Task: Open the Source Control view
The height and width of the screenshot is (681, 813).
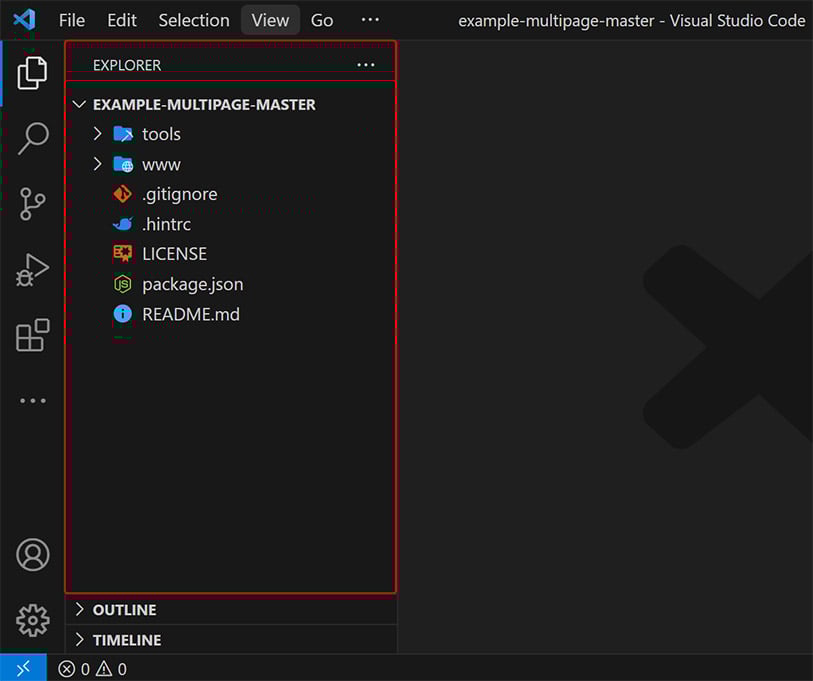Action: (x=33, y=203)
